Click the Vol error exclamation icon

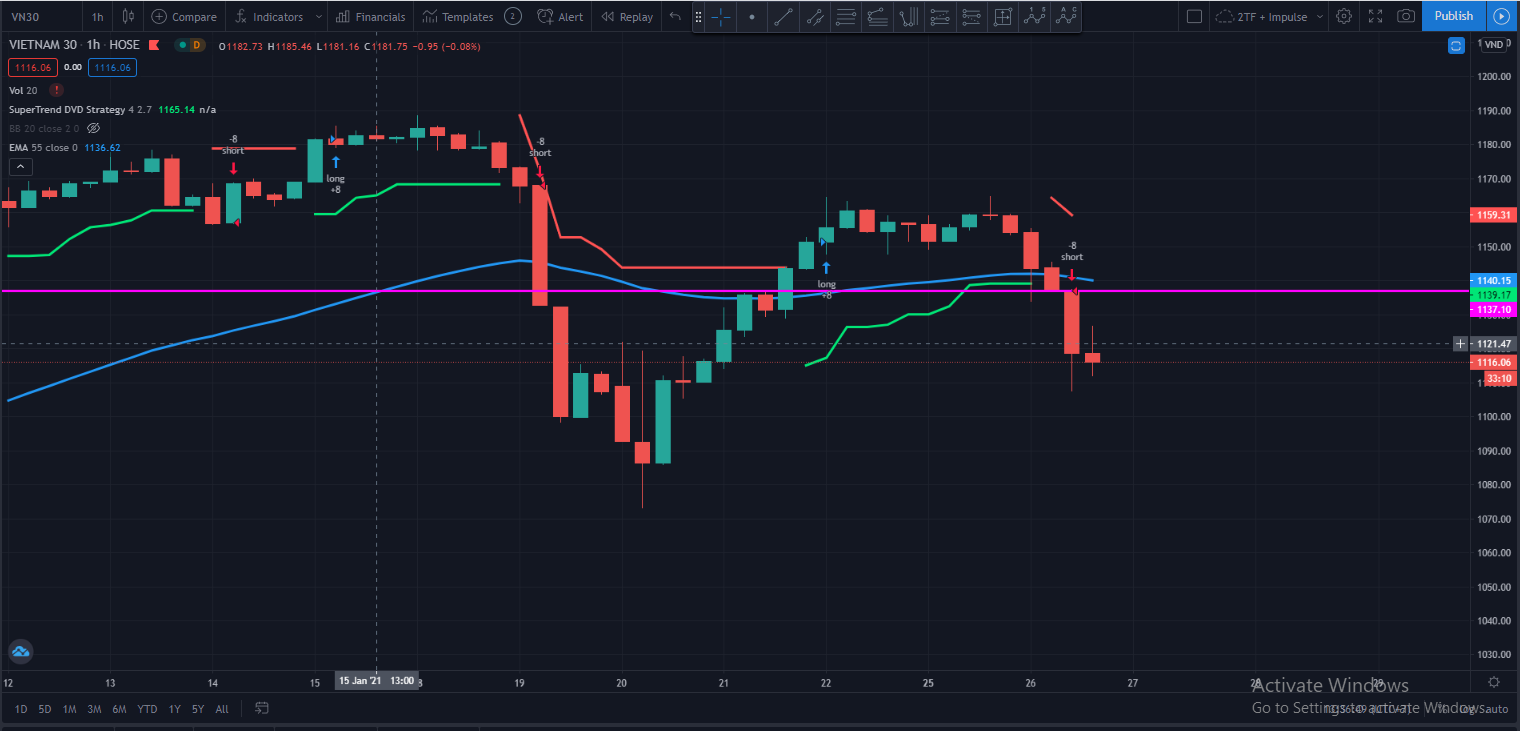tap(56, 90)
